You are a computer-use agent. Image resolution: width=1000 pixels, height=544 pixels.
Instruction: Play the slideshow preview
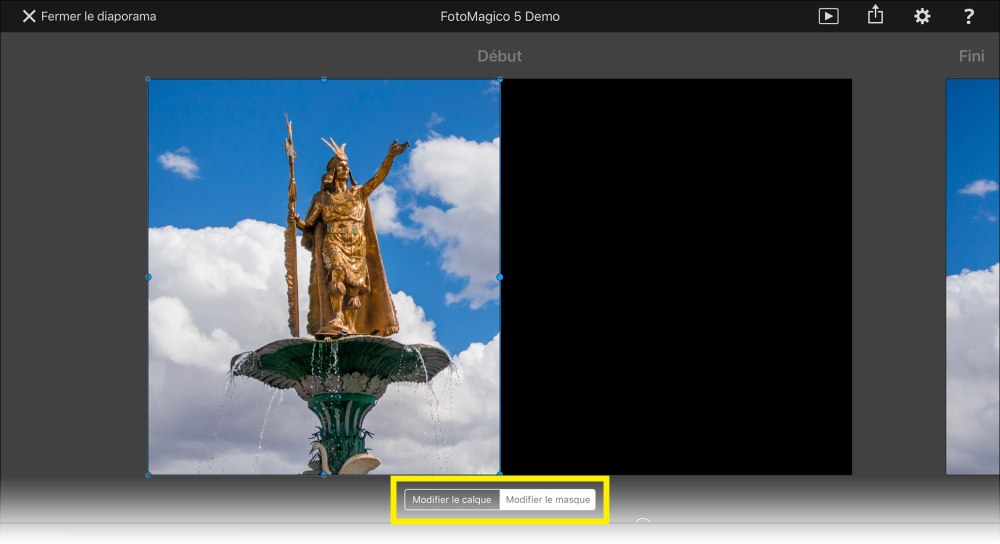[x=828, y=17]
